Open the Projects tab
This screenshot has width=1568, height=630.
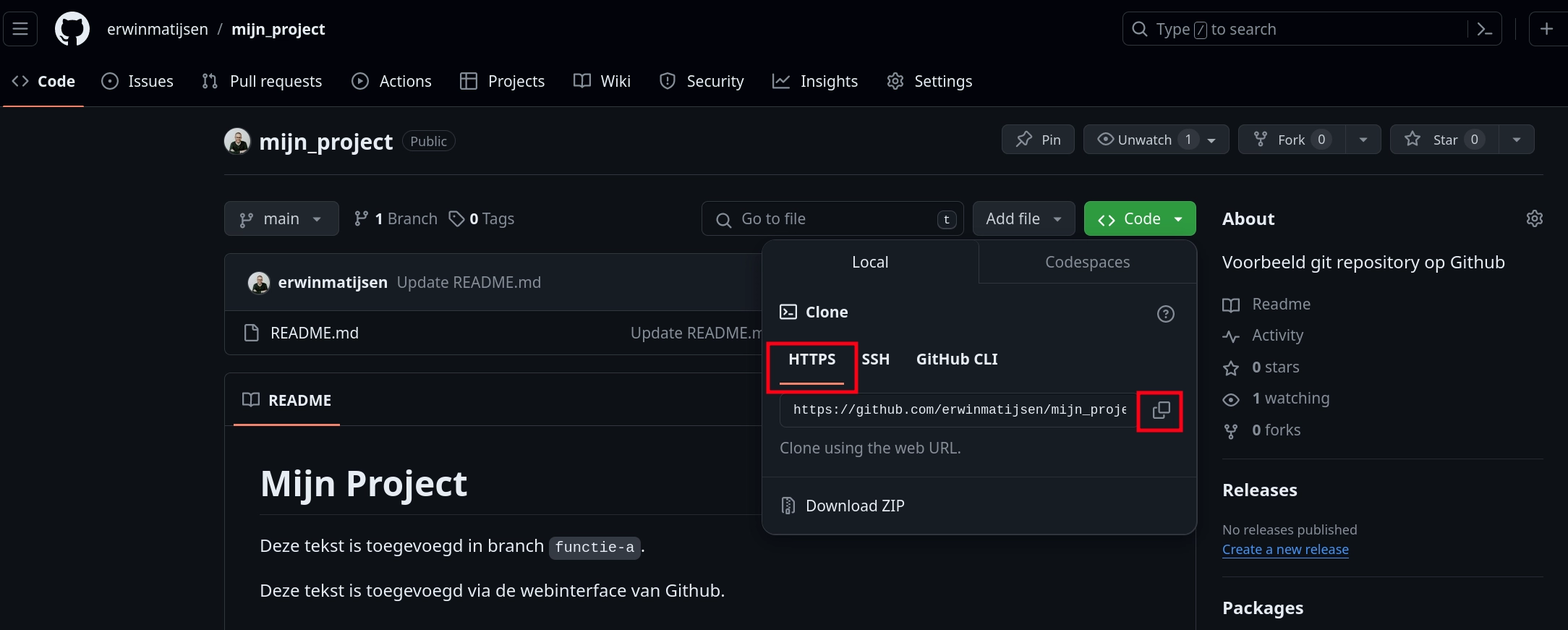pos(502,81)
